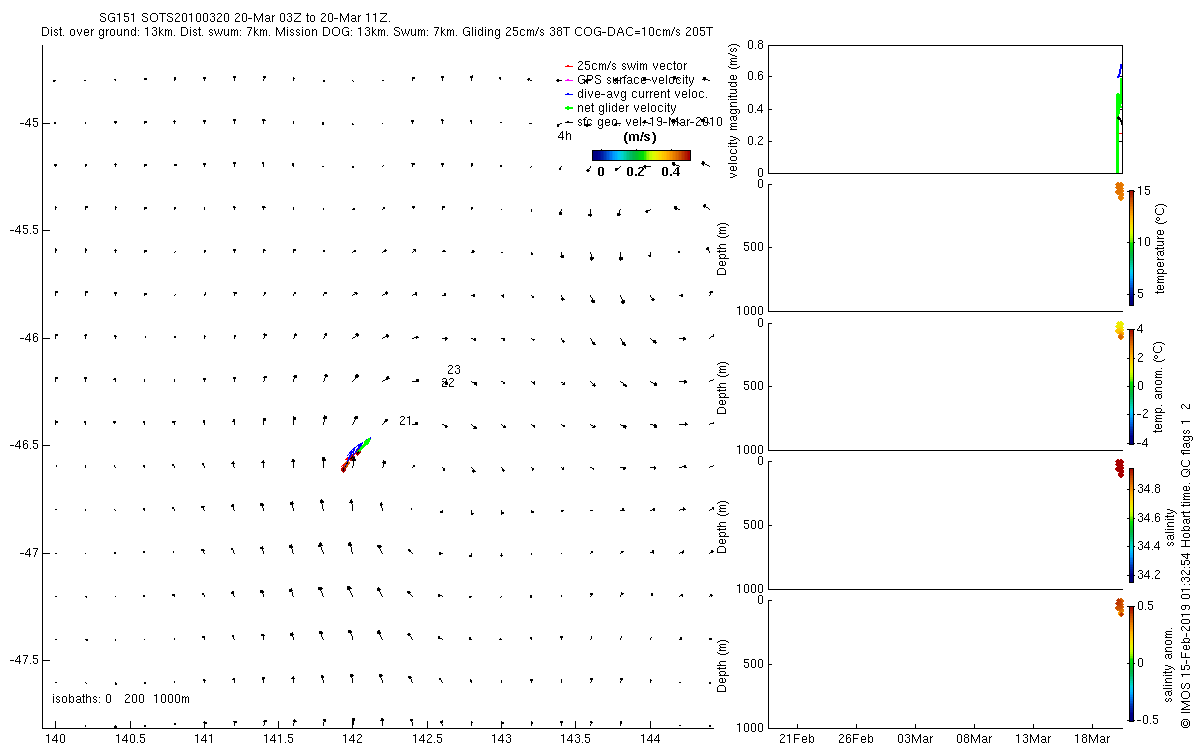1200x750 pixels.
Task: Click 'Depth (m)' label of the bottom salinity anomaly panel
Action: click(x=723, y=664)
